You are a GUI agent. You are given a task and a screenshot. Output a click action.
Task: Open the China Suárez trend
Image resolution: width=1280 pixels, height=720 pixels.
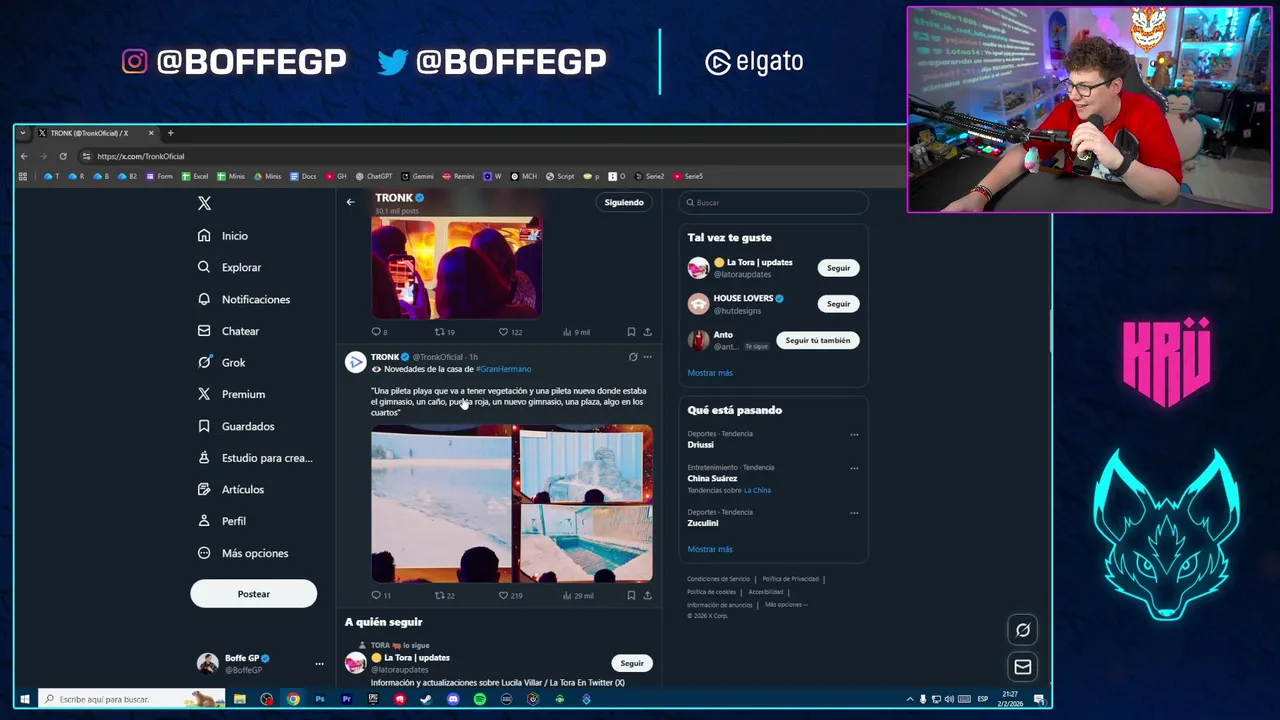(712, 478)
